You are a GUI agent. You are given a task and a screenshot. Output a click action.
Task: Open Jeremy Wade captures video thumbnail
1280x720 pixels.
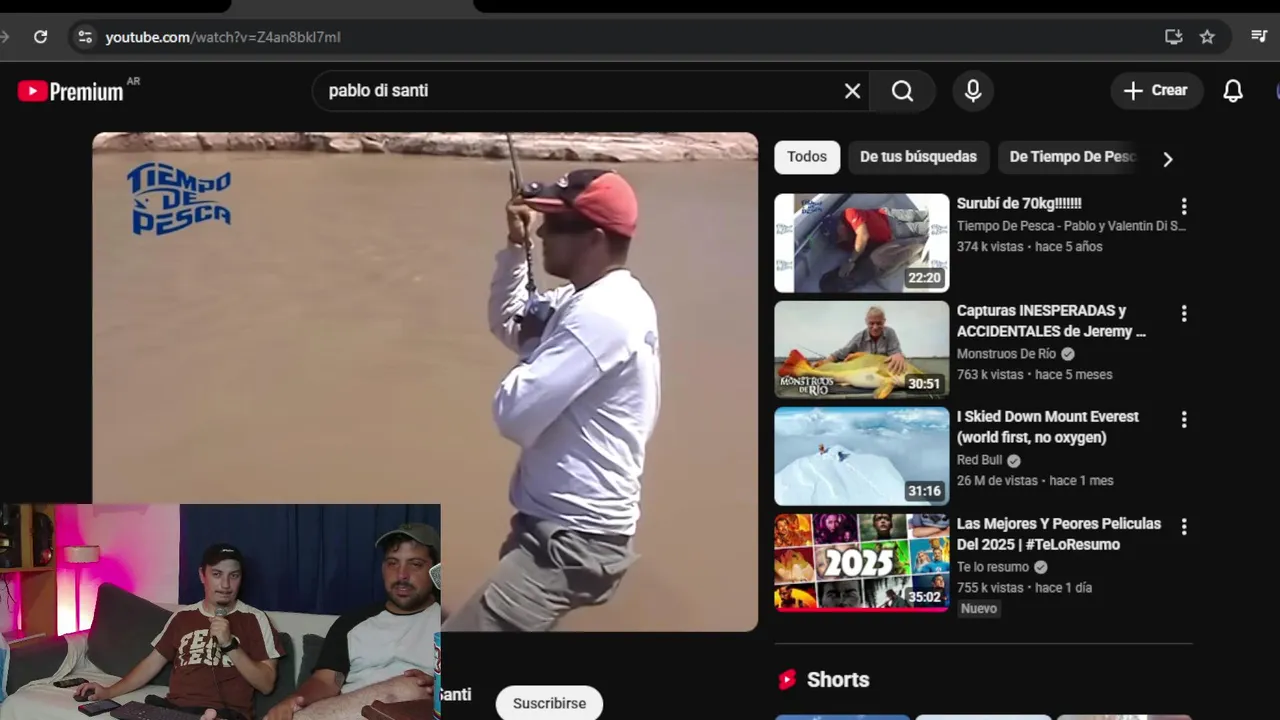(861, 350)
